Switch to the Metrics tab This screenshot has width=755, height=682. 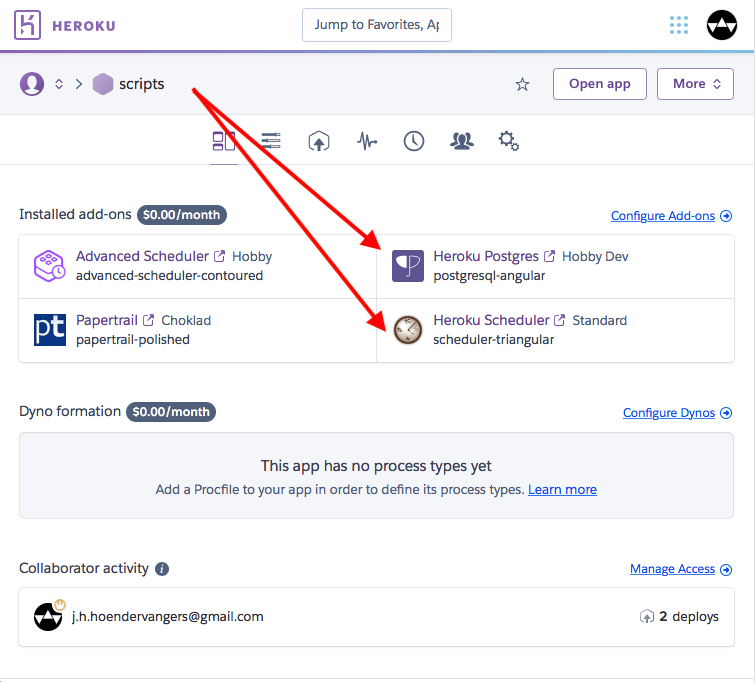coord(367,141)
